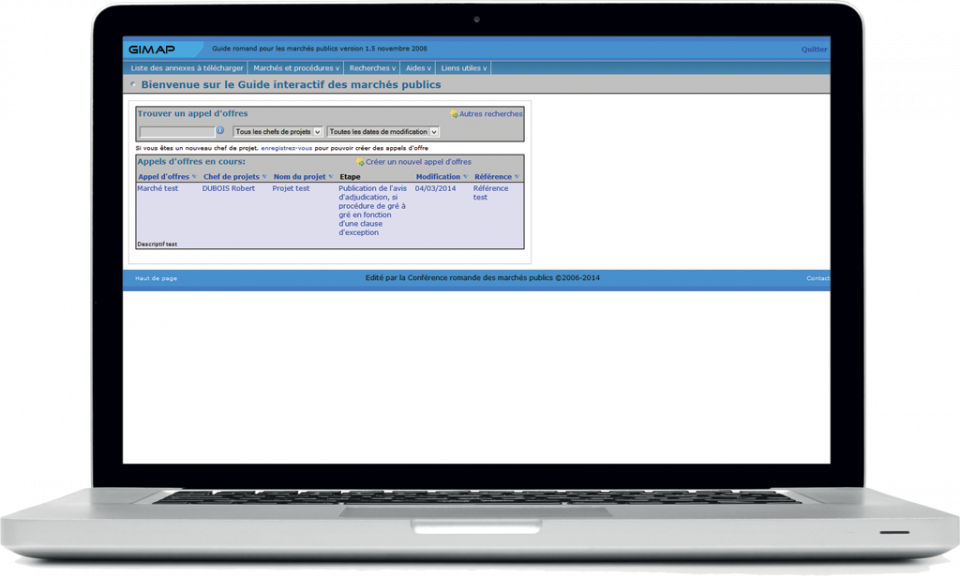Open the Aides menu
Image resolution: width=960 pixels, height=576 pixels.
tap(418, 68)
